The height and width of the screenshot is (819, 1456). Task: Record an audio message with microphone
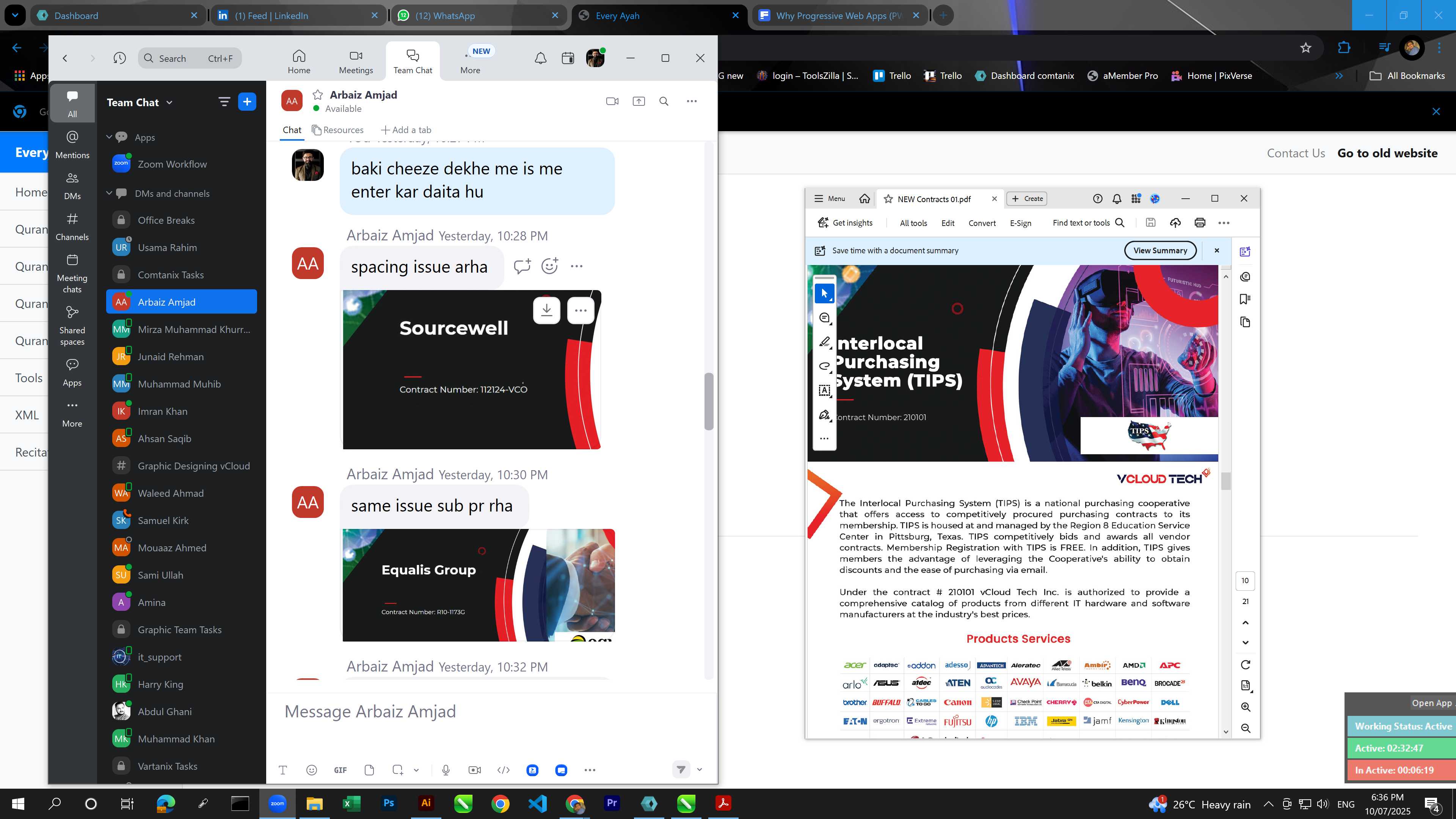446,770
